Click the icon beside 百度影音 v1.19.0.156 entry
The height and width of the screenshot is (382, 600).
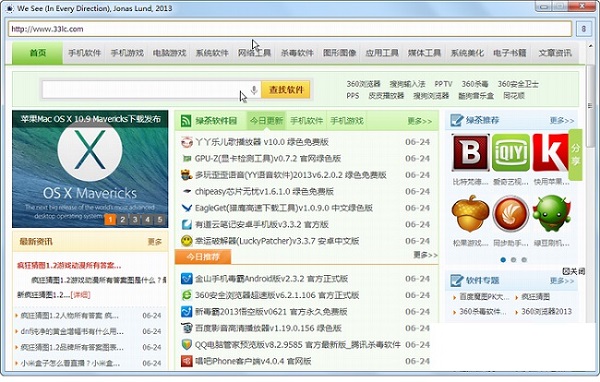pos(186,328)
